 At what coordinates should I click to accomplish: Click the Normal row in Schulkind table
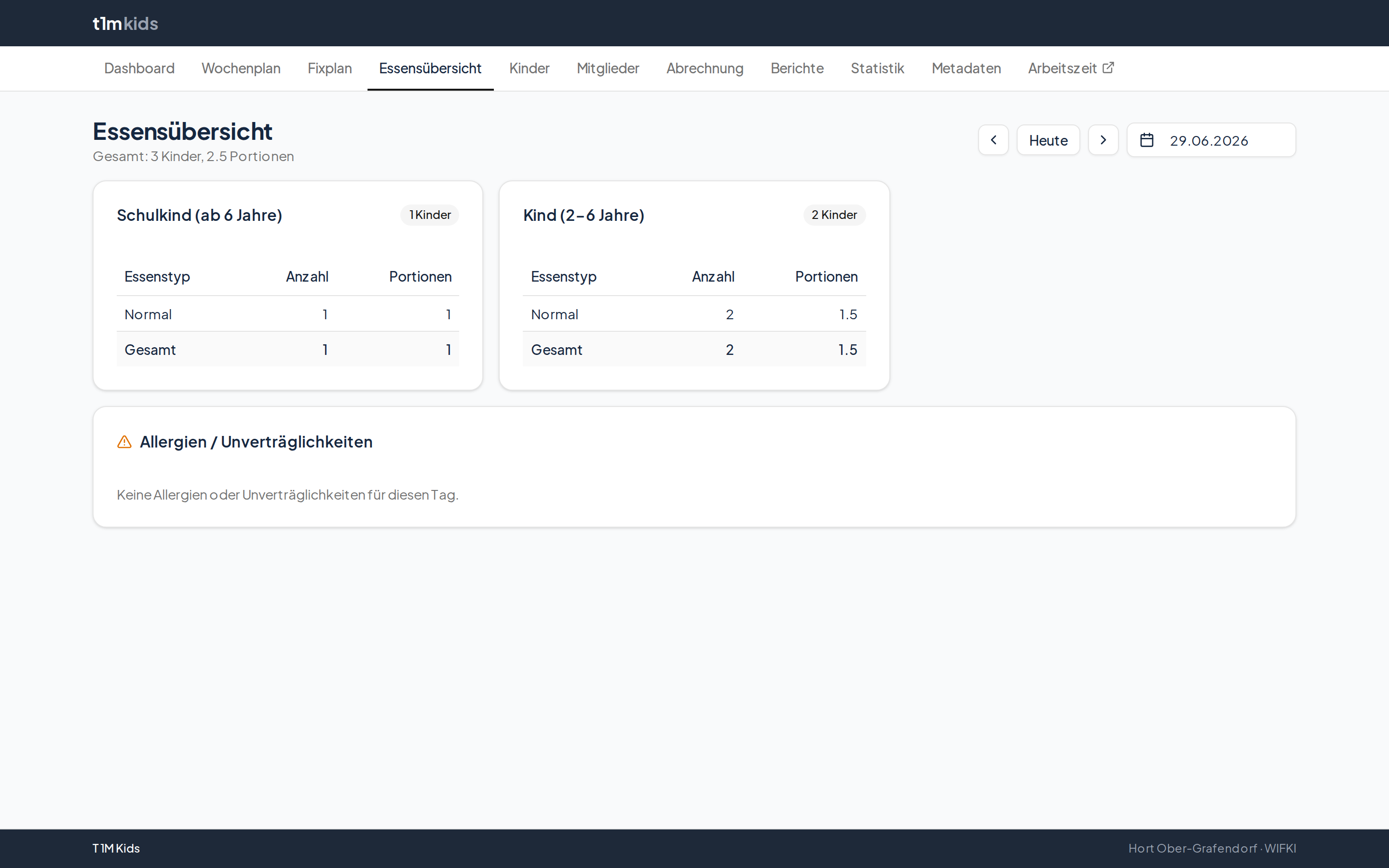click(x=287, y=314)
